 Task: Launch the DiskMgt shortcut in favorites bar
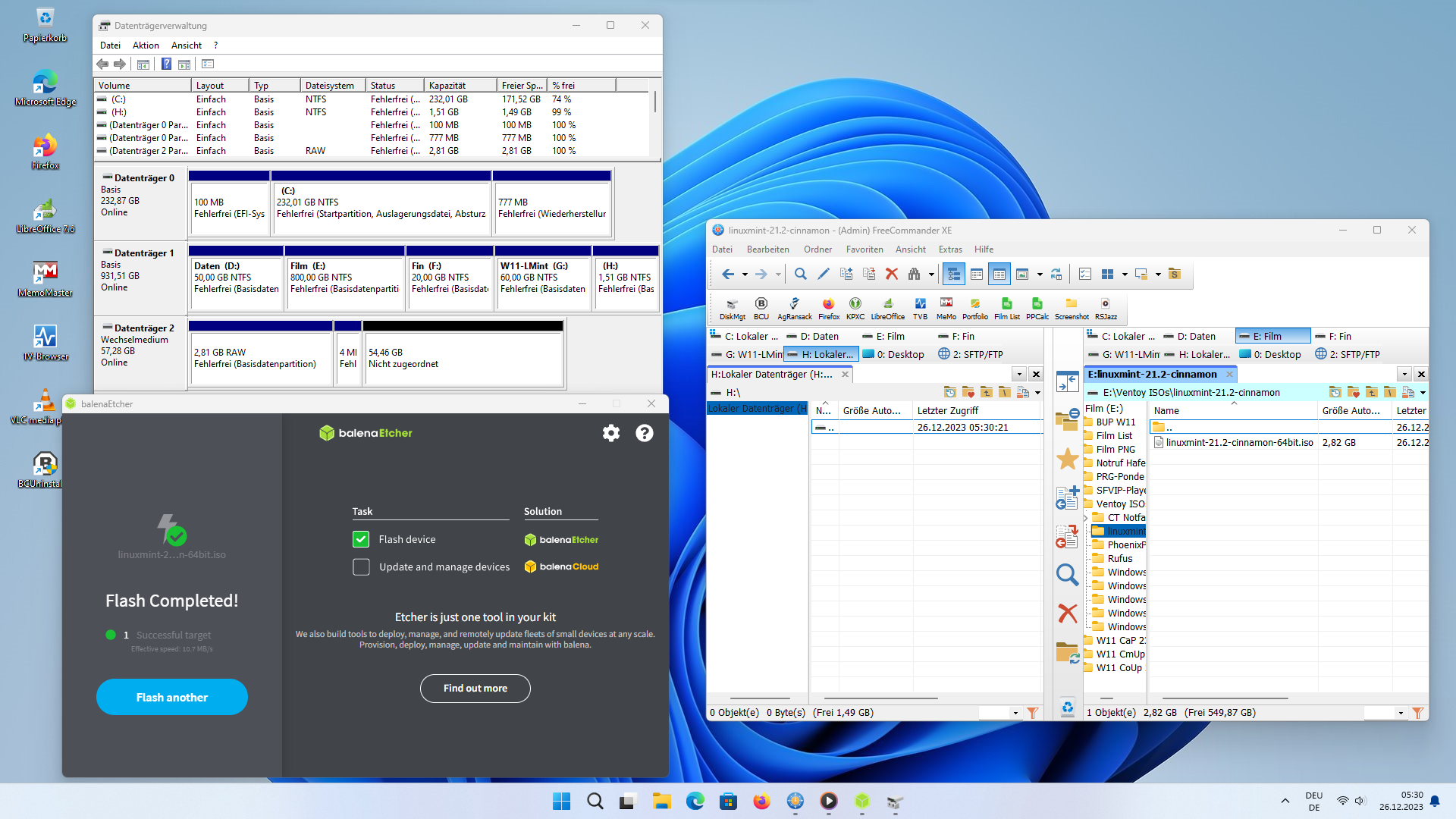732,309
